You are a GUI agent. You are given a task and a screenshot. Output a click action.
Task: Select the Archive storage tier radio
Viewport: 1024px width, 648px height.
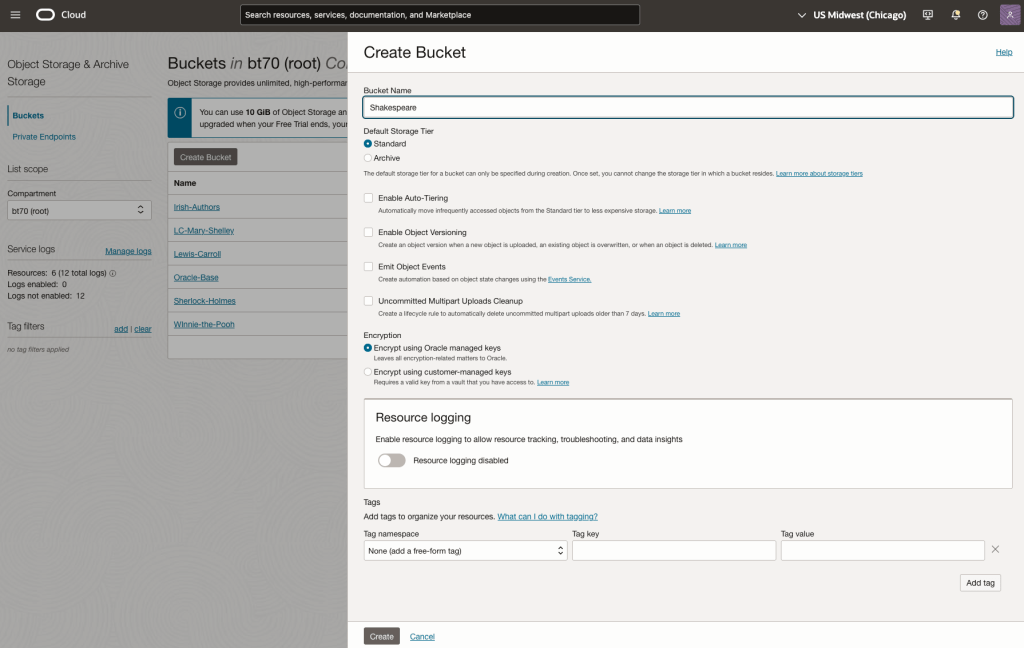click(368, 158)
